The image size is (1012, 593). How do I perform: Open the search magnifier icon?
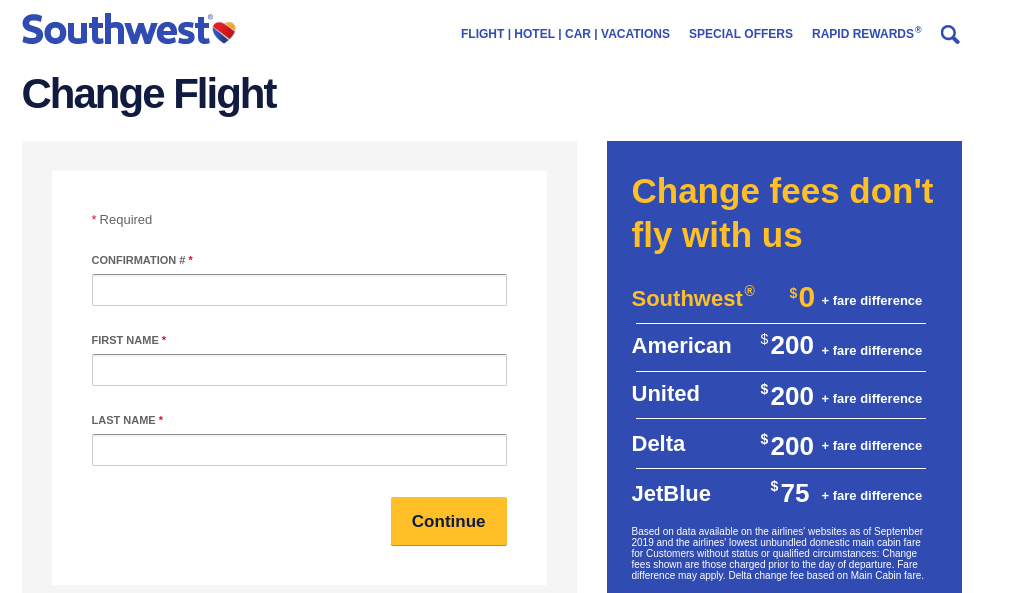click(949, 34)
